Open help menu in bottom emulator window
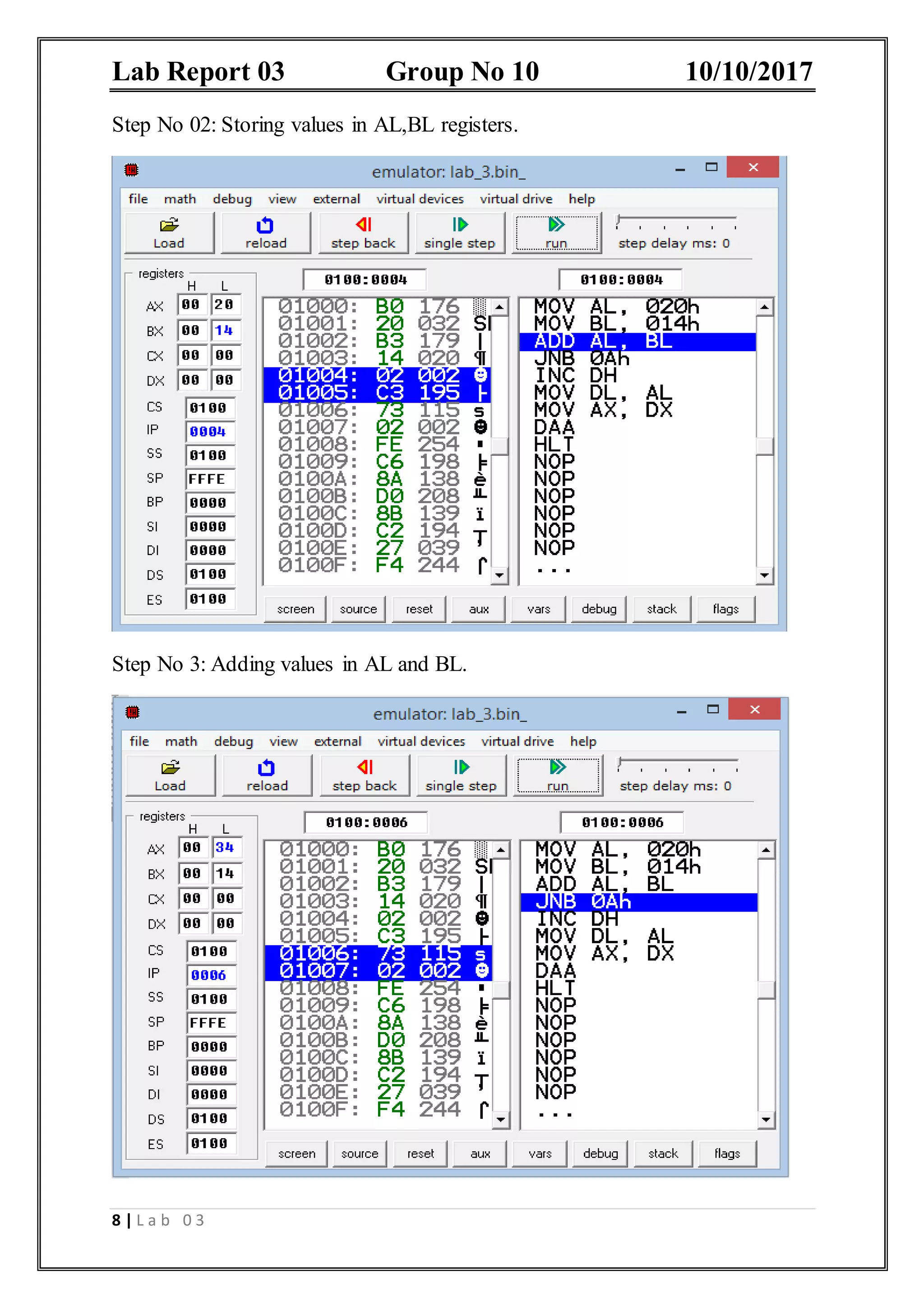 coord(583,741)
